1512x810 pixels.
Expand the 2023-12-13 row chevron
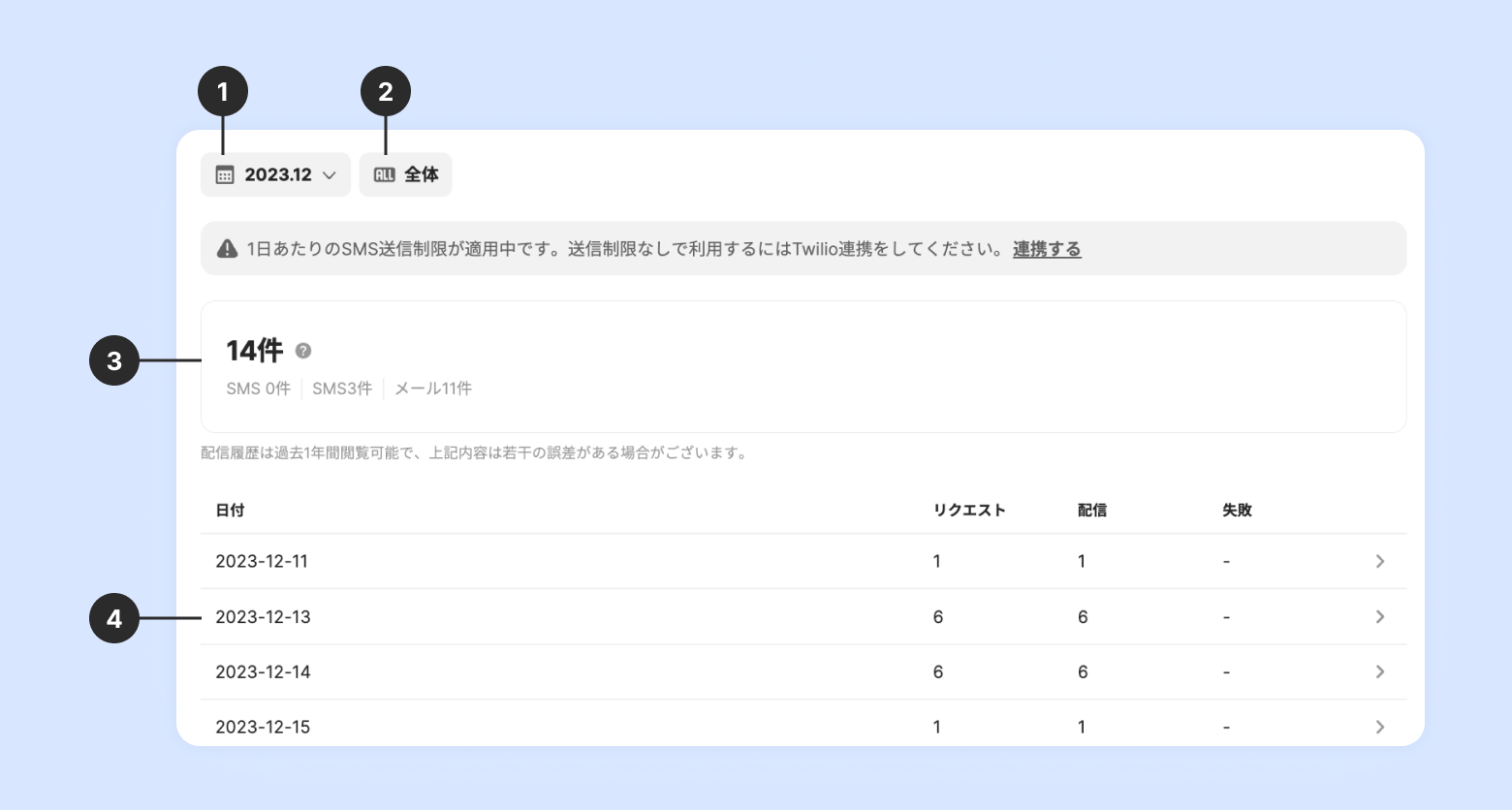(x=1380, y=617)
